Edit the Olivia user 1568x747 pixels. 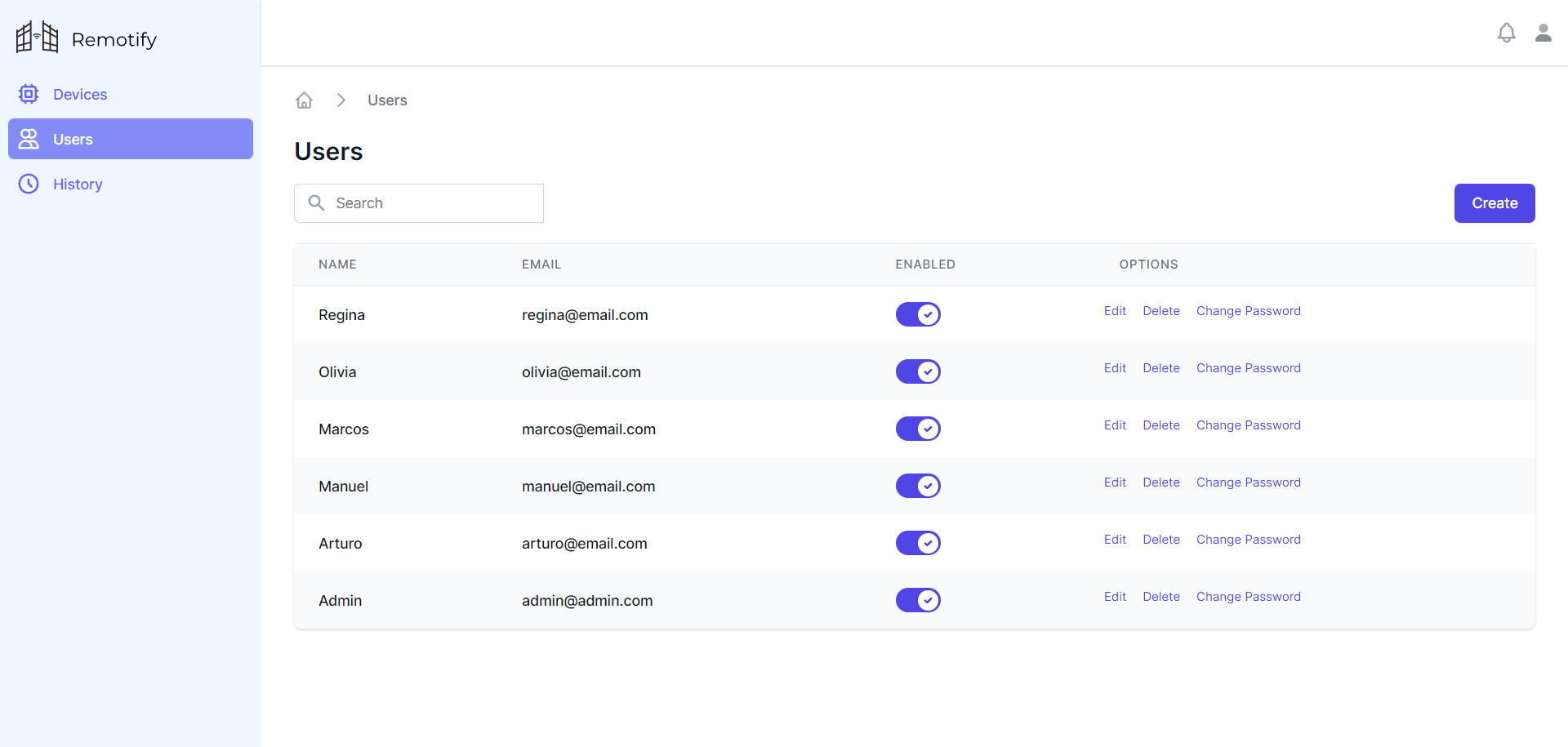[1115, 368]
